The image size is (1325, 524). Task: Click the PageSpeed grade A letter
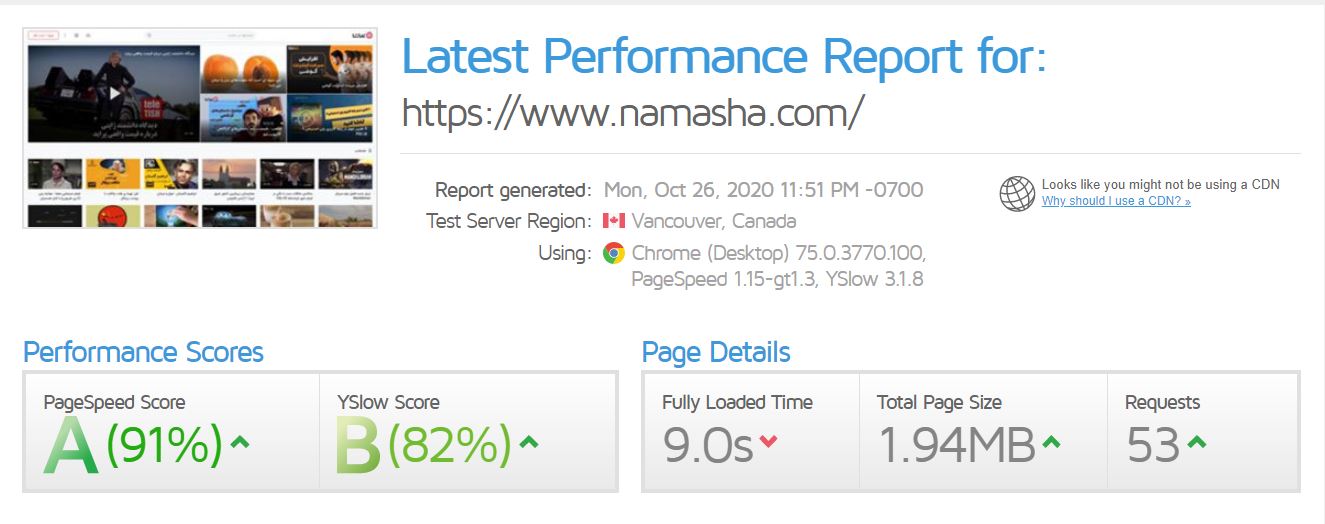coord(71,446)
